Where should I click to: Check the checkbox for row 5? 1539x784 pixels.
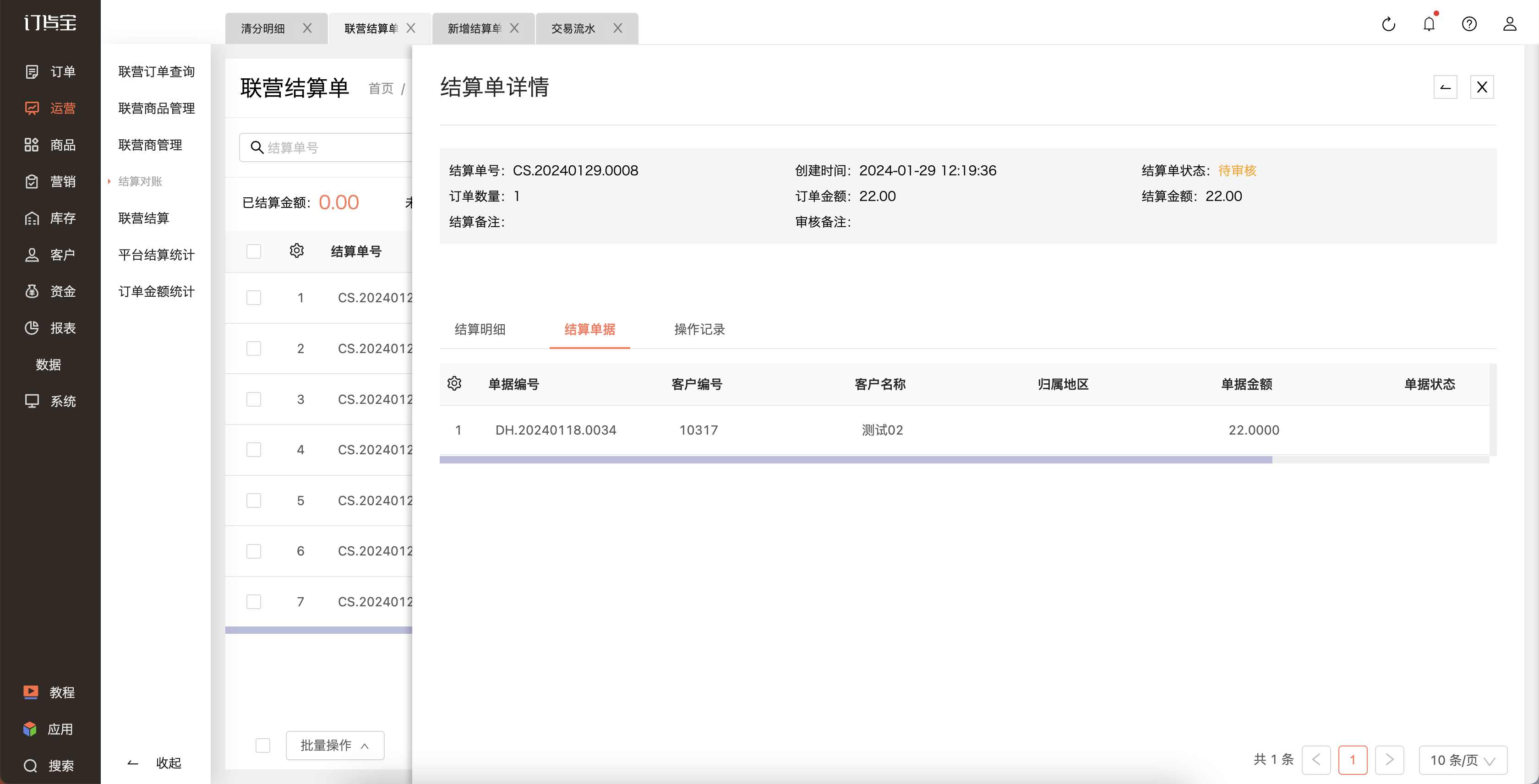254,501
